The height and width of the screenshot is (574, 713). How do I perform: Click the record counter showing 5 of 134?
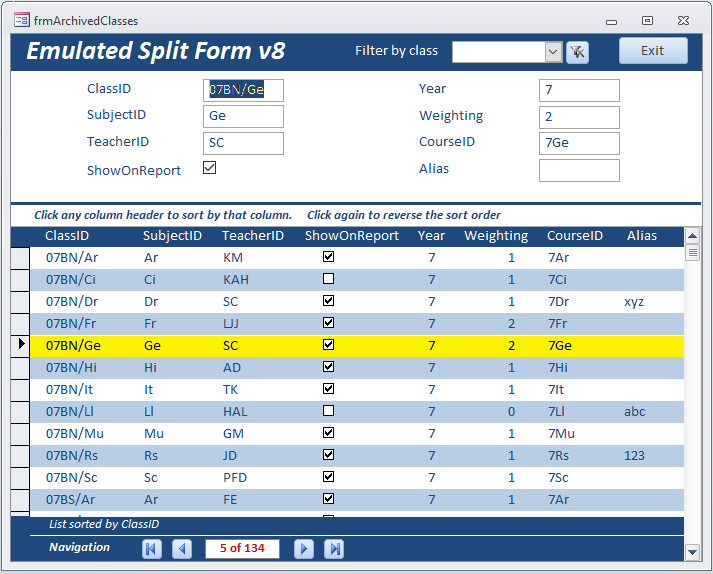(242, 549)
